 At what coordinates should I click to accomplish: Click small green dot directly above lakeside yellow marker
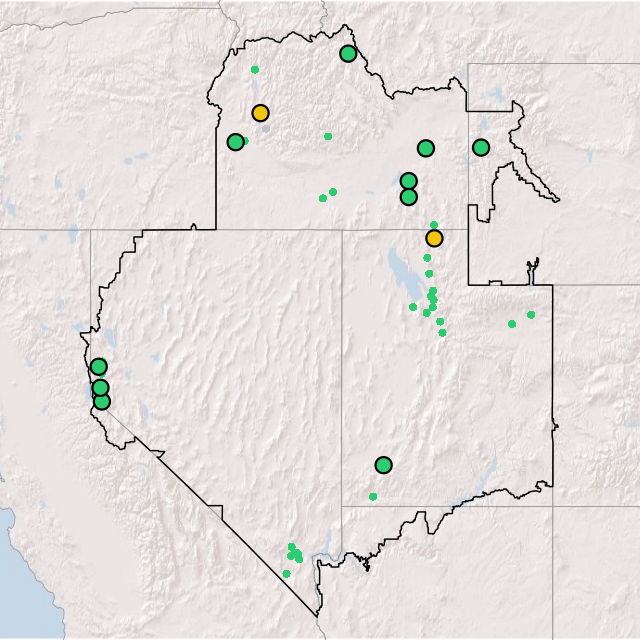[x=433, y=225]
